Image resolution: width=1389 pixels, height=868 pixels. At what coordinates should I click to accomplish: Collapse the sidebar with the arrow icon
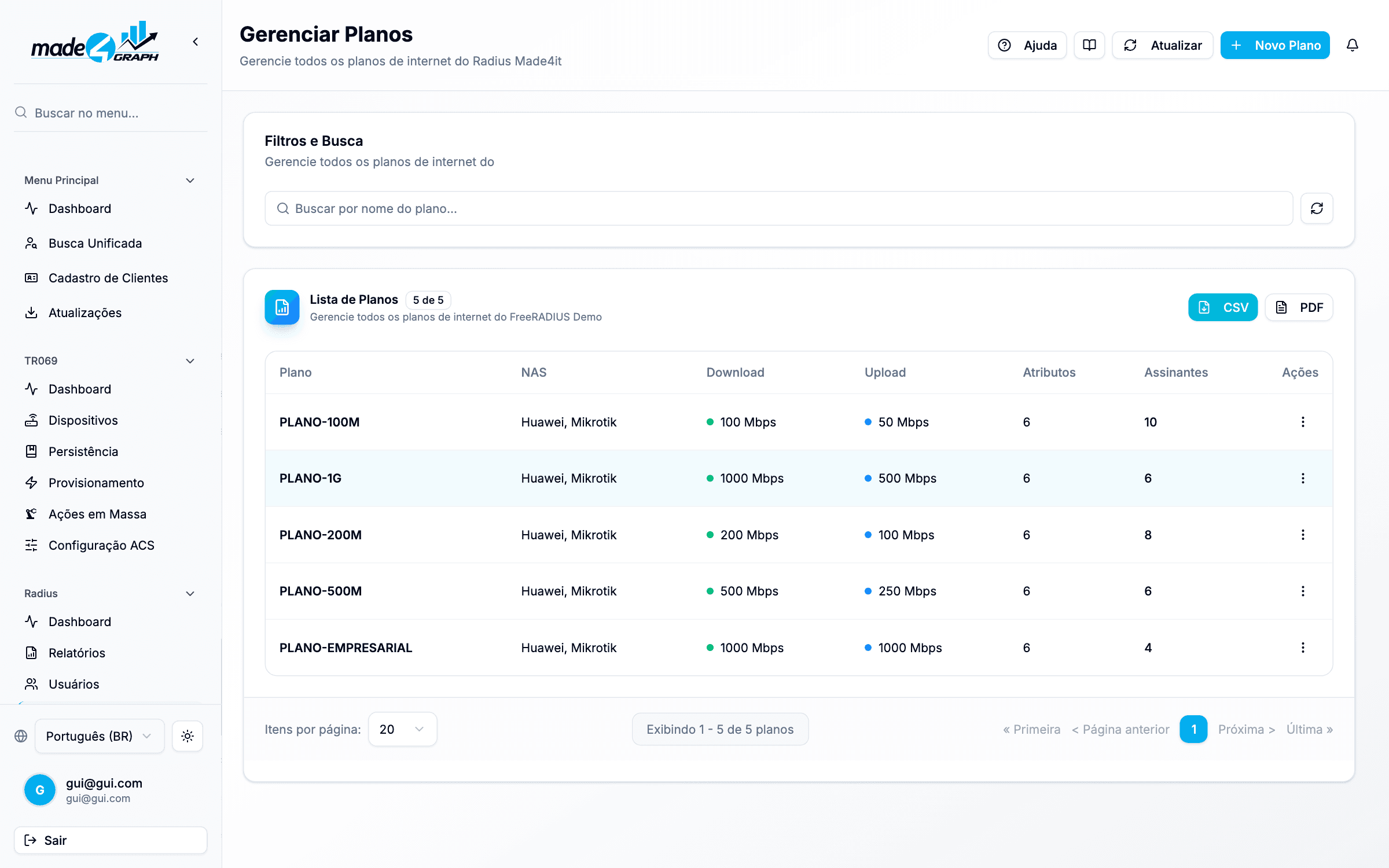click(196, 42)
